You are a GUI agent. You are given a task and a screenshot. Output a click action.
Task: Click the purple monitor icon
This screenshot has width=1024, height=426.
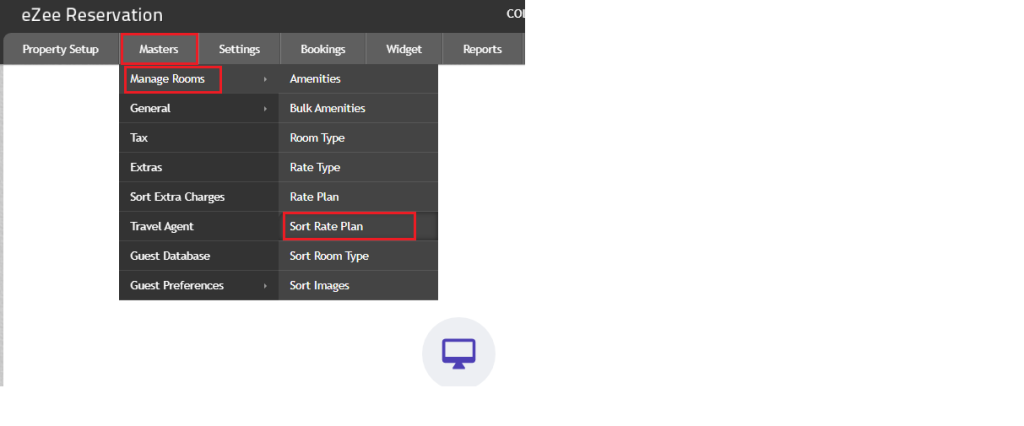tap(458, 353)
